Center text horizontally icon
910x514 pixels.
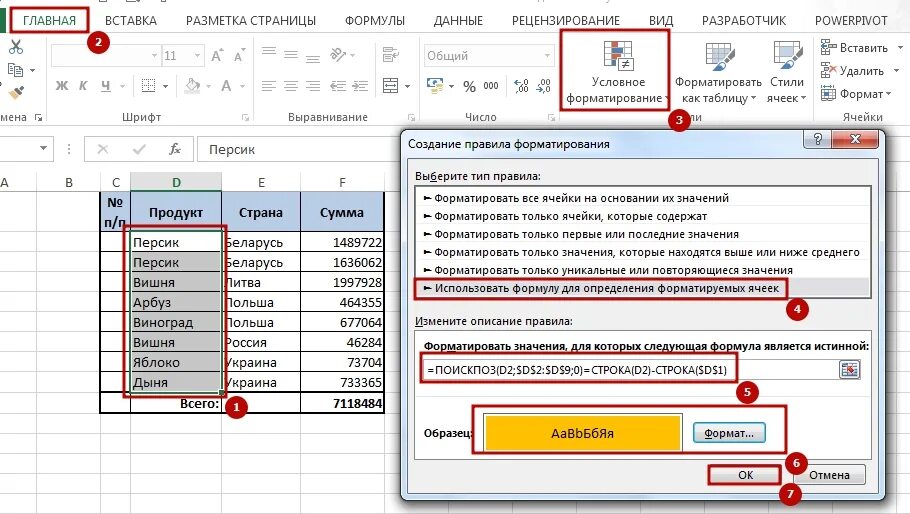point(291,86)
